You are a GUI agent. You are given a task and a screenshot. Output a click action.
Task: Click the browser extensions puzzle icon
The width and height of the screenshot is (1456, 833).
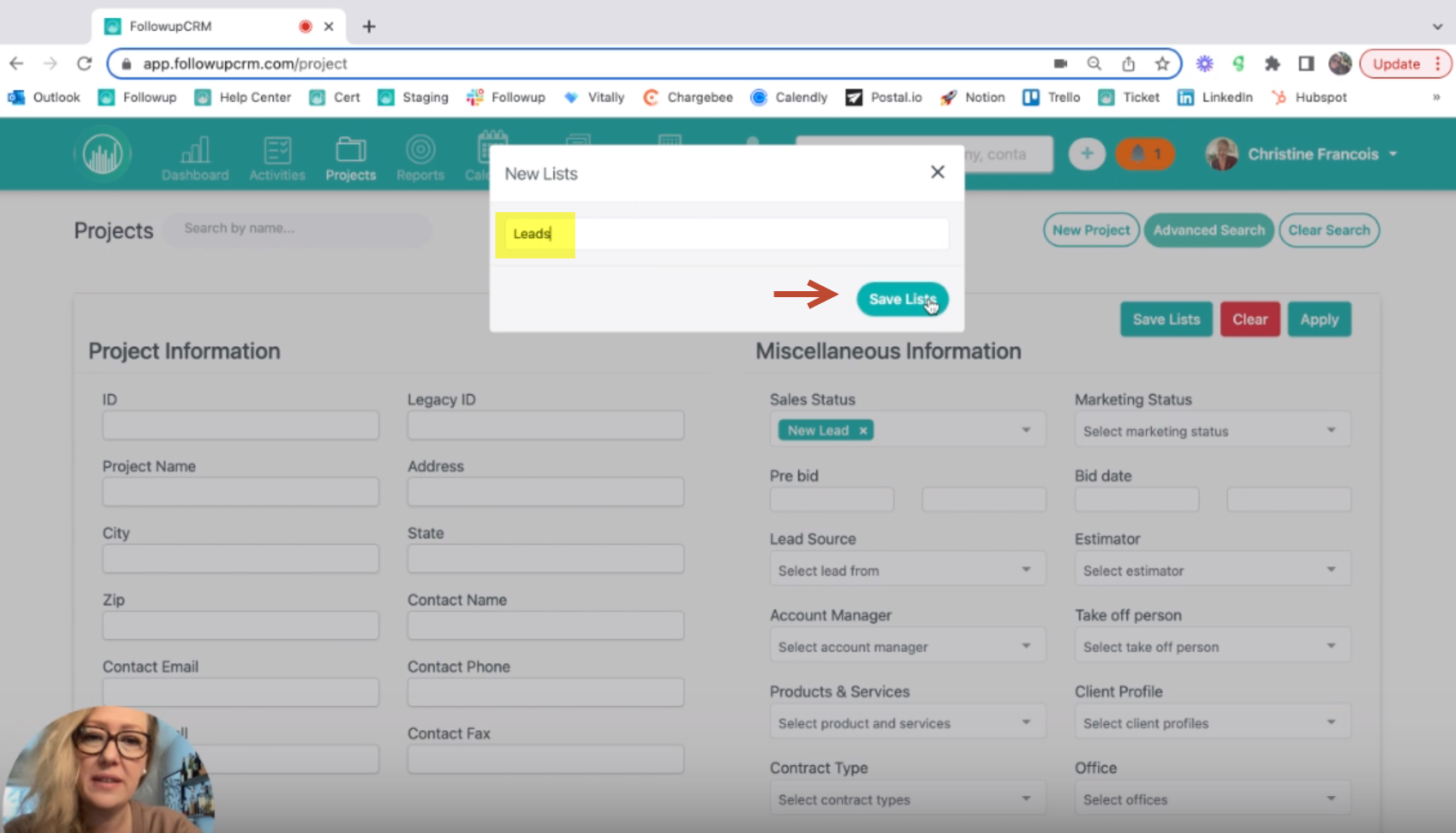coord(1273,64)
